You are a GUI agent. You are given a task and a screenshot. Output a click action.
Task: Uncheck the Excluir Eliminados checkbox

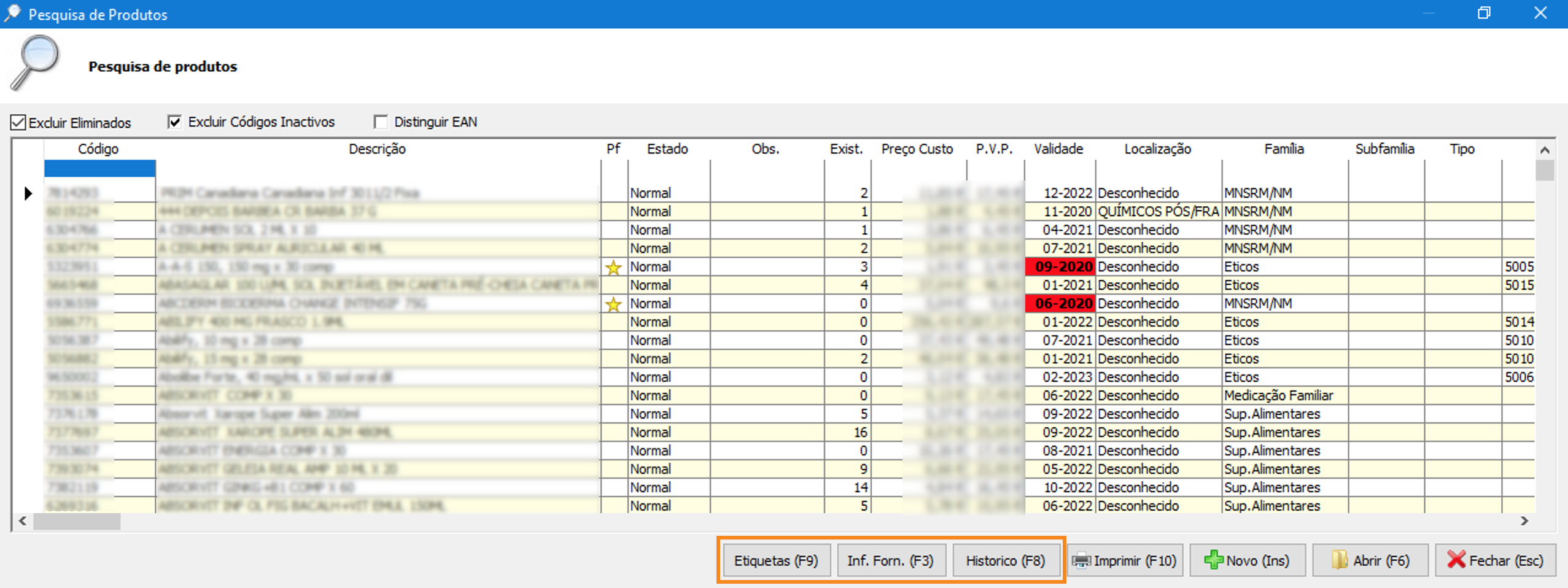pyautogui.click(x=18, y=123)
